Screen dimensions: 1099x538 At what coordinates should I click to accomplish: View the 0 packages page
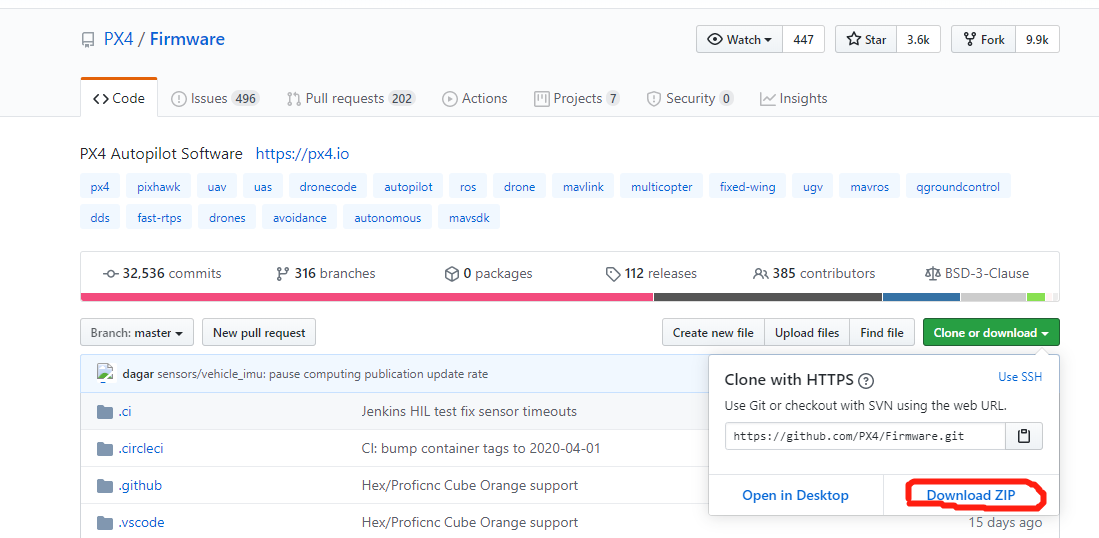tap(489, 273)
